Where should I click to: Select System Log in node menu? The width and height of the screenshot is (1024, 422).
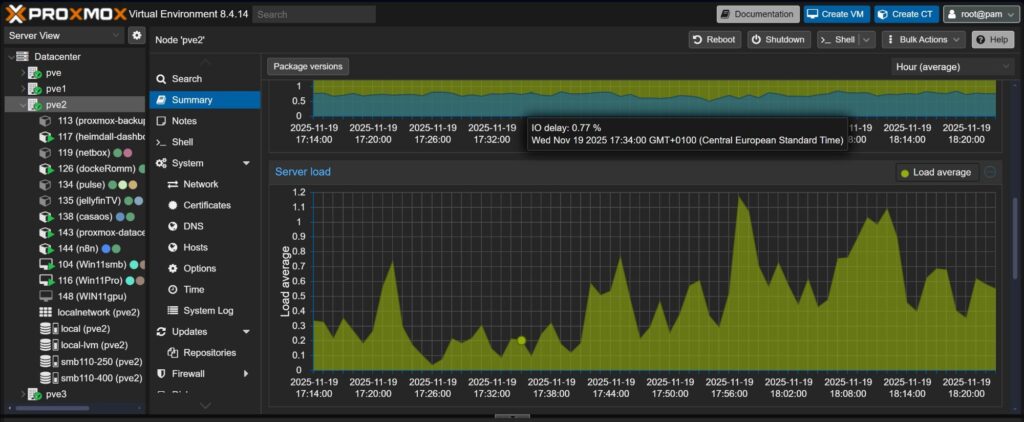pos(208,310)
